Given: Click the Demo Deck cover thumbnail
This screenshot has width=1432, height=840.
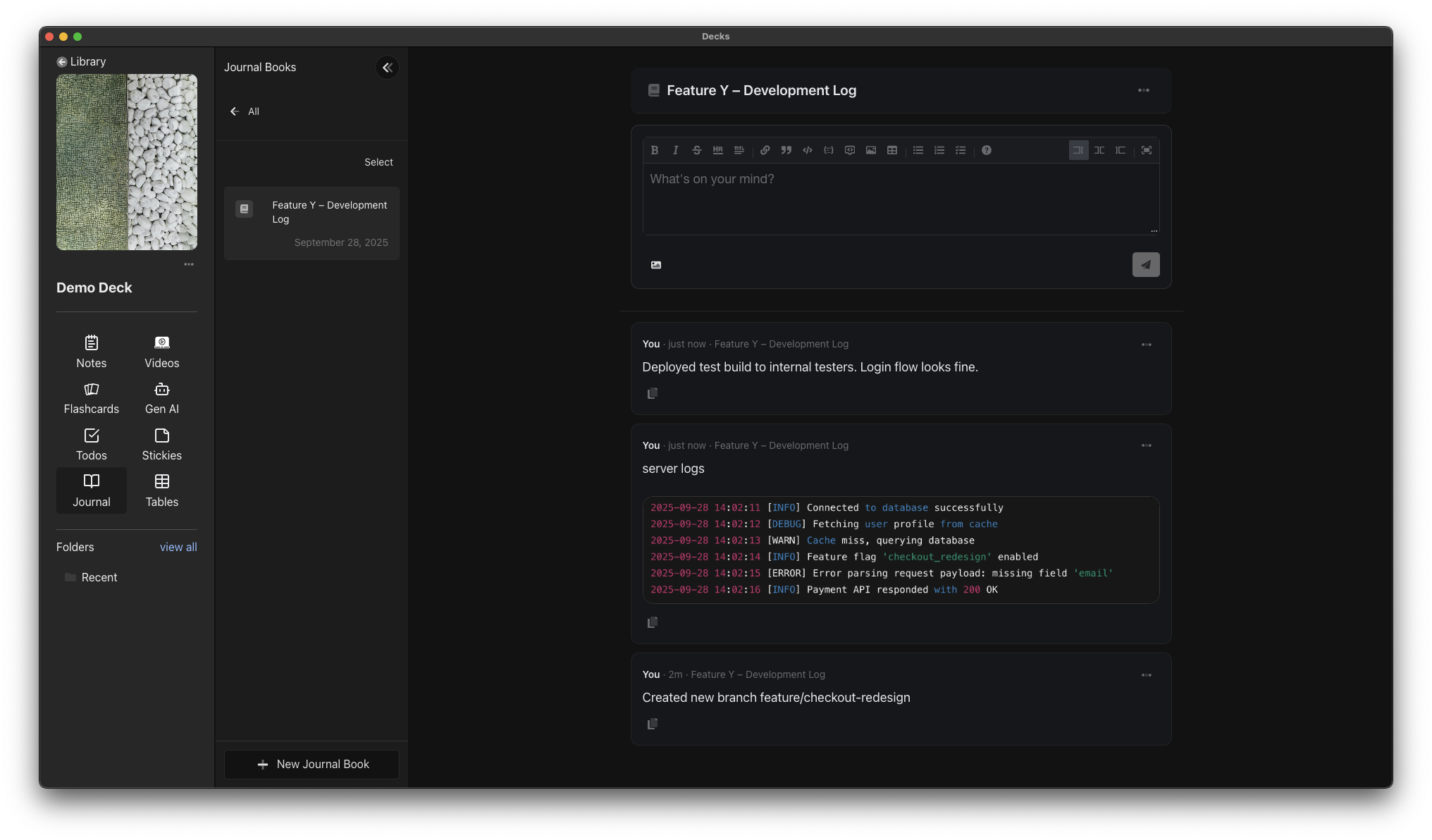Looking at the screenshot, I should pos(127,162).
